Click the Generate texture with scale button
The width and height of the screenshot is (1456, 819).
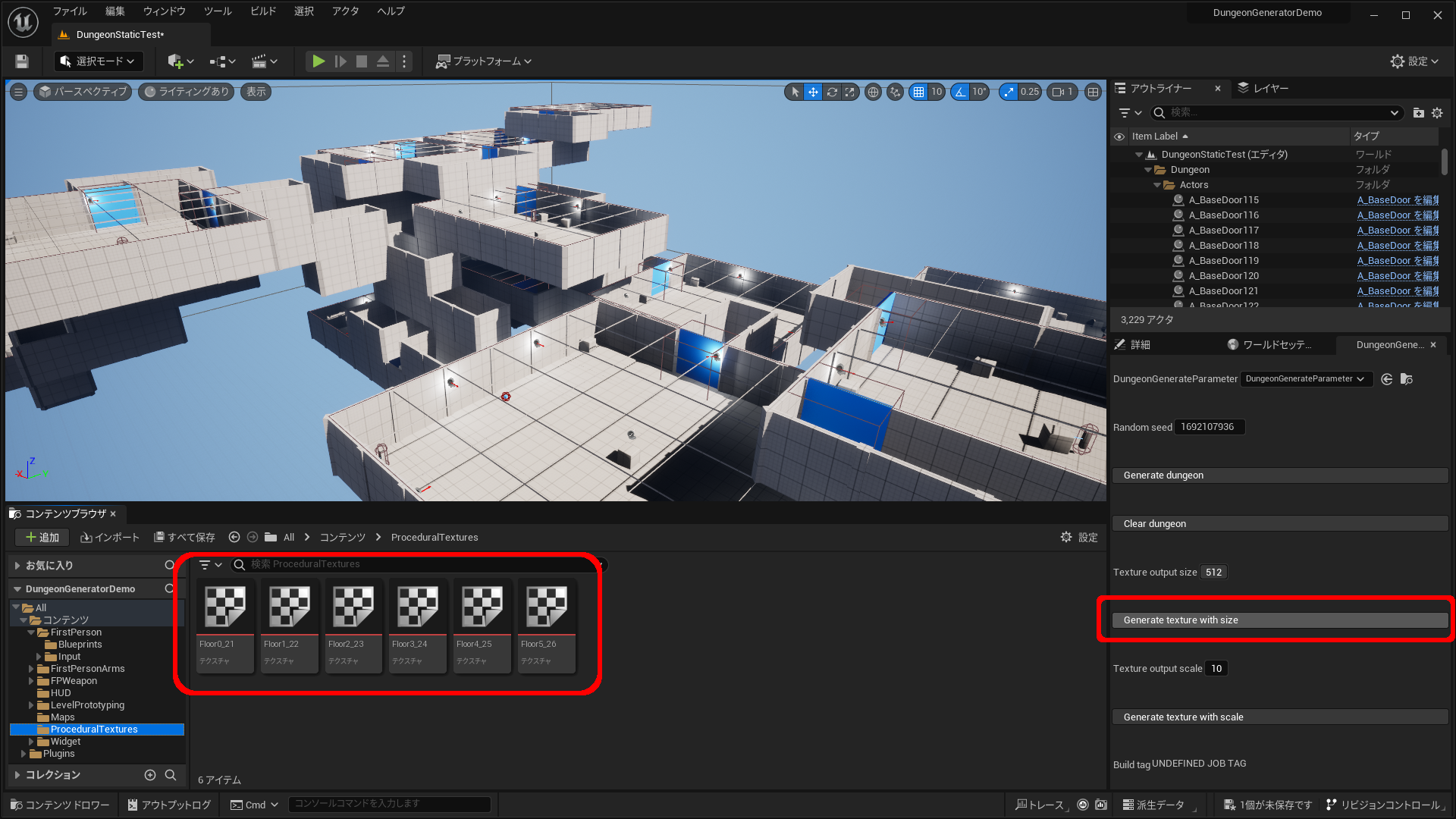point(1280,717)
